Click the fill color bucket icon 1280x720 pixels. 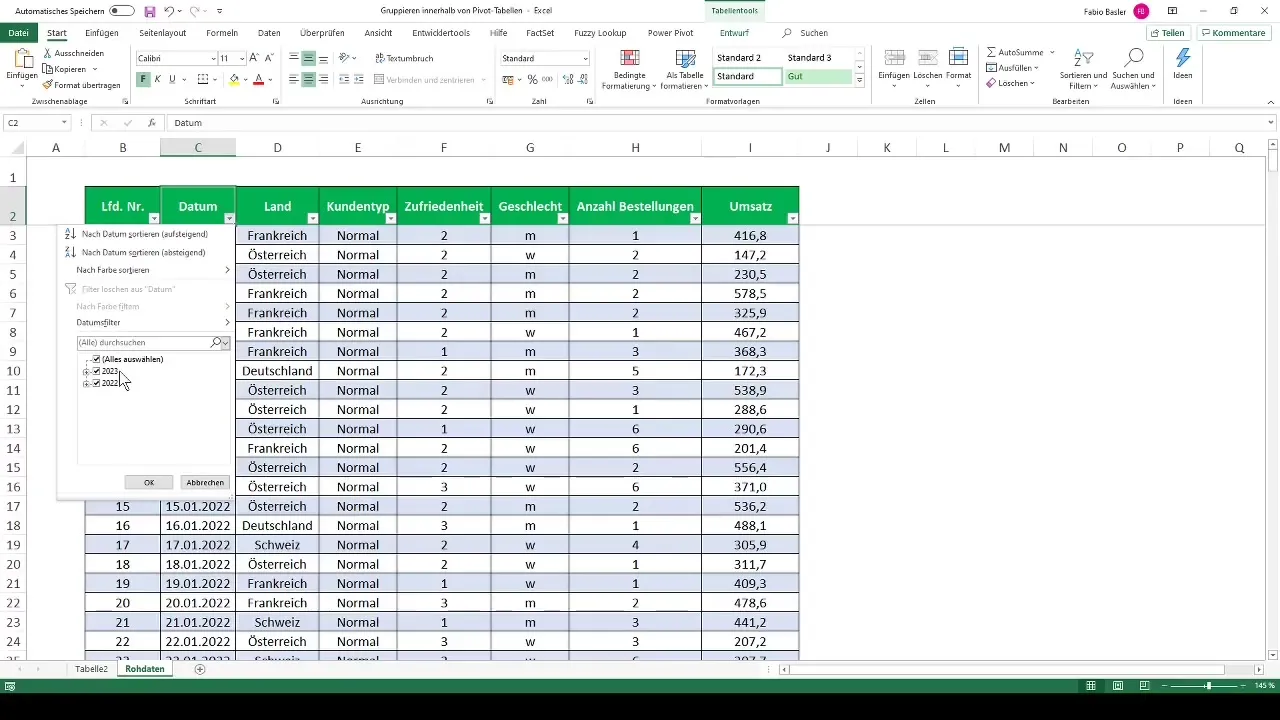click(x=234, y=79)
